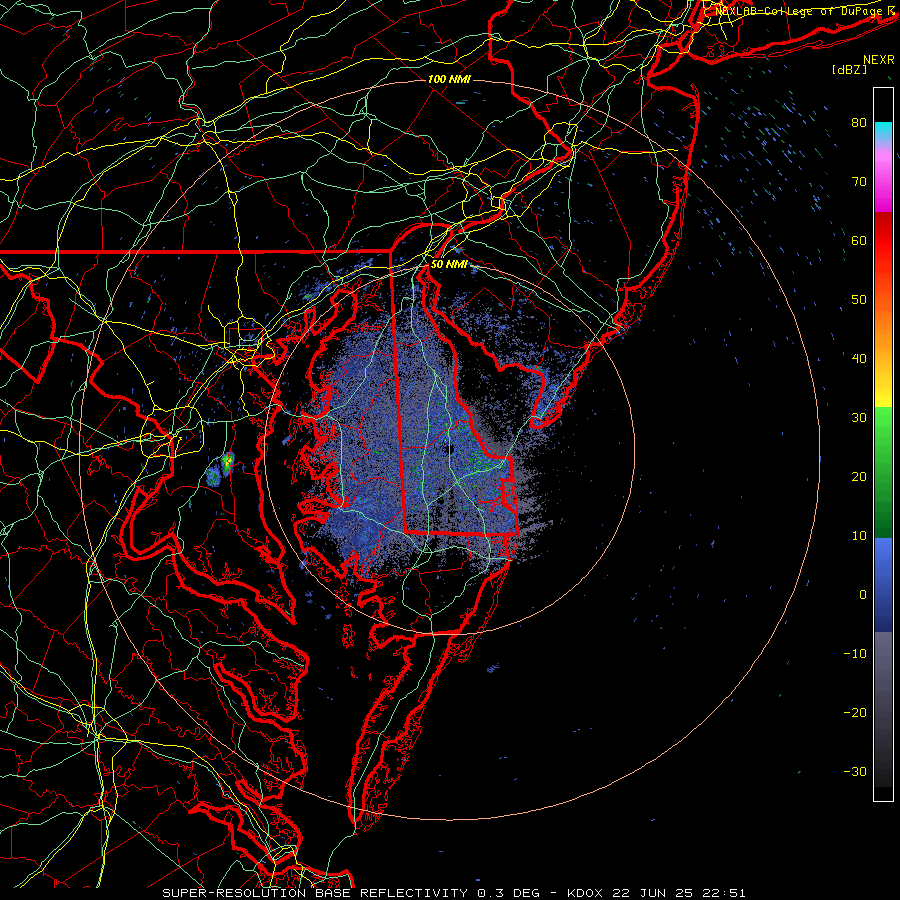The height and width of the screenshot is (900, 900).
Task: Click the 70 dBZ value on the scale
Action: (x=859, y=182)
